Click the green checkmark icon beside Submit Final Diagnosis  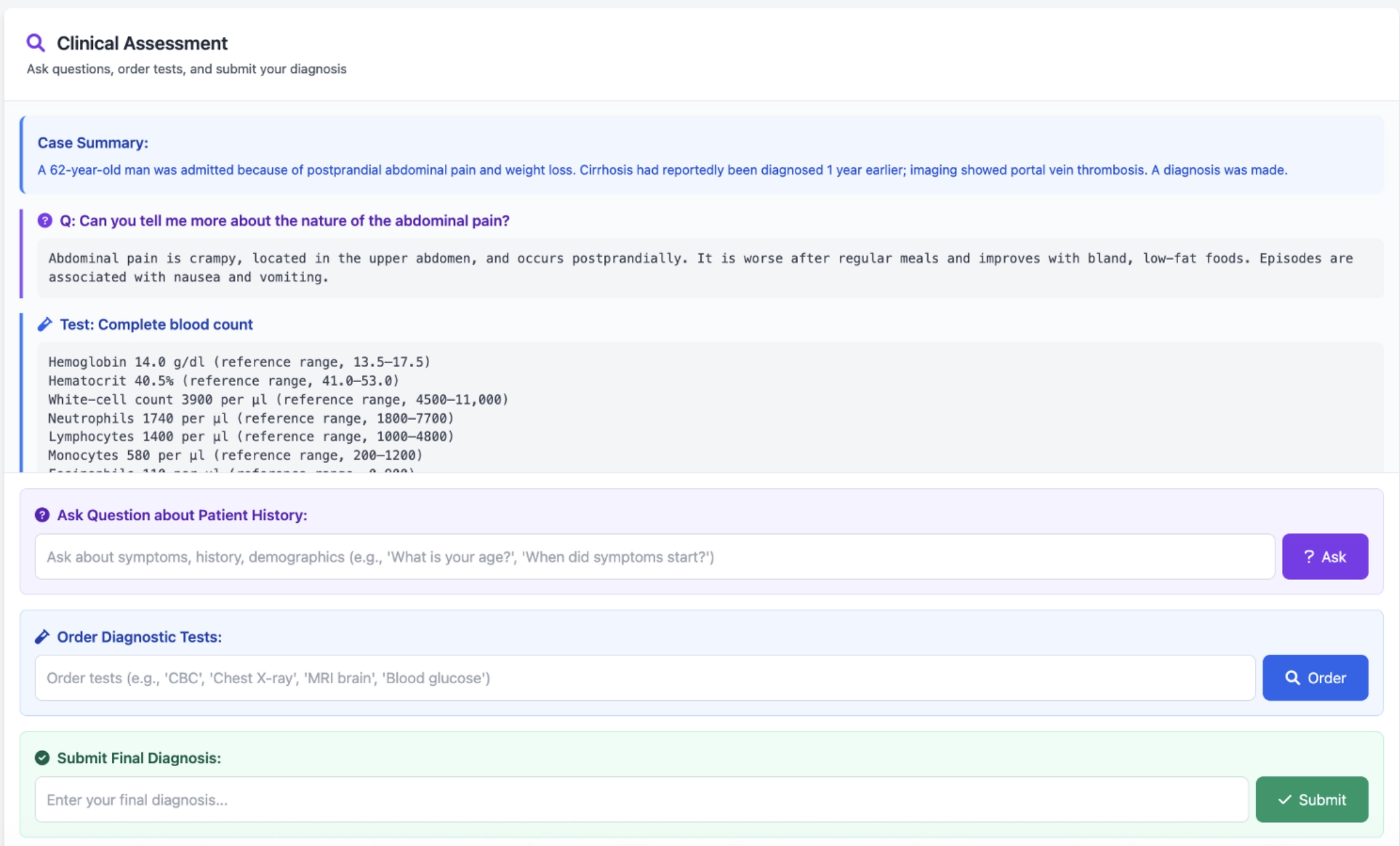pyautogui.click(x=42, y=758)
